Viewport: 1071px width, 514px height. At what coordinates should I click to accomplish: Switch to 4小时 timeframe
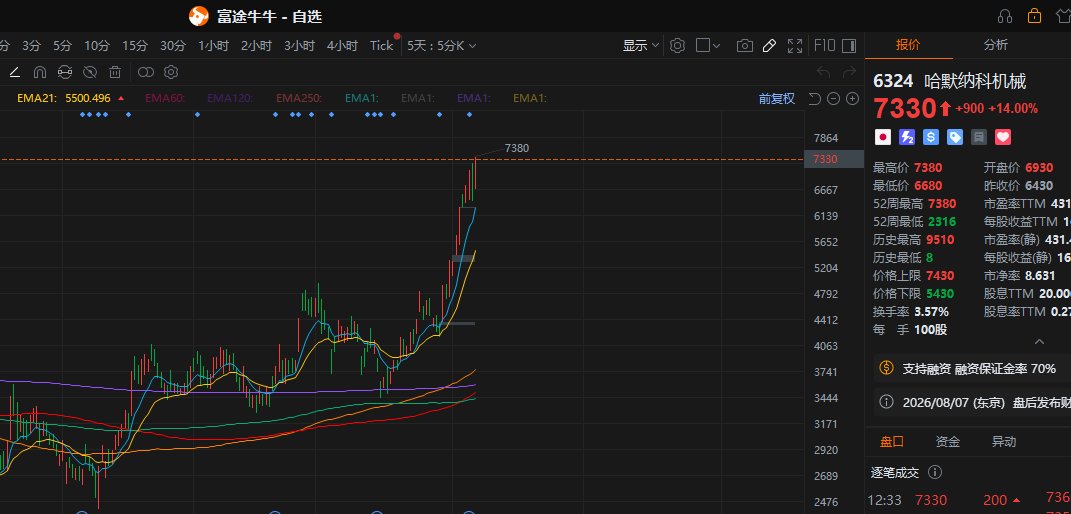(x=342, y=46)
